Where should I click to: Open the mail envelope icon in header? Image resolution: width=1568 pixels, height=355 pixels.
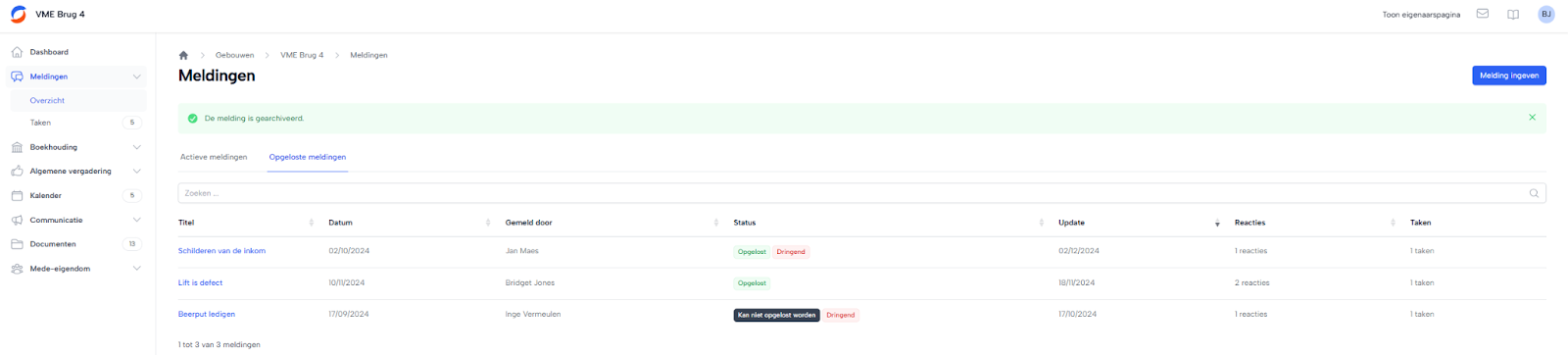pyautogui.click(x=1483, y=15)
